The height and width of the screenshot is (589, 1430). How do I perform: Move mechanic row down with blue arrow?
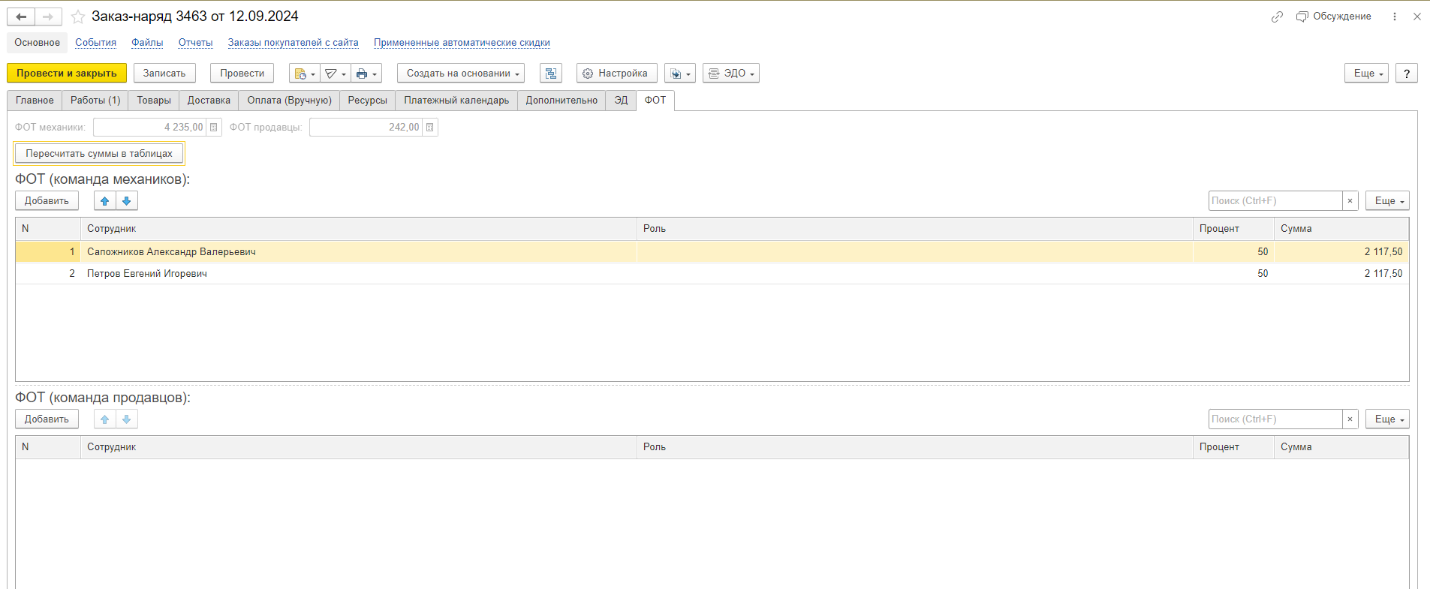[126, 201]
